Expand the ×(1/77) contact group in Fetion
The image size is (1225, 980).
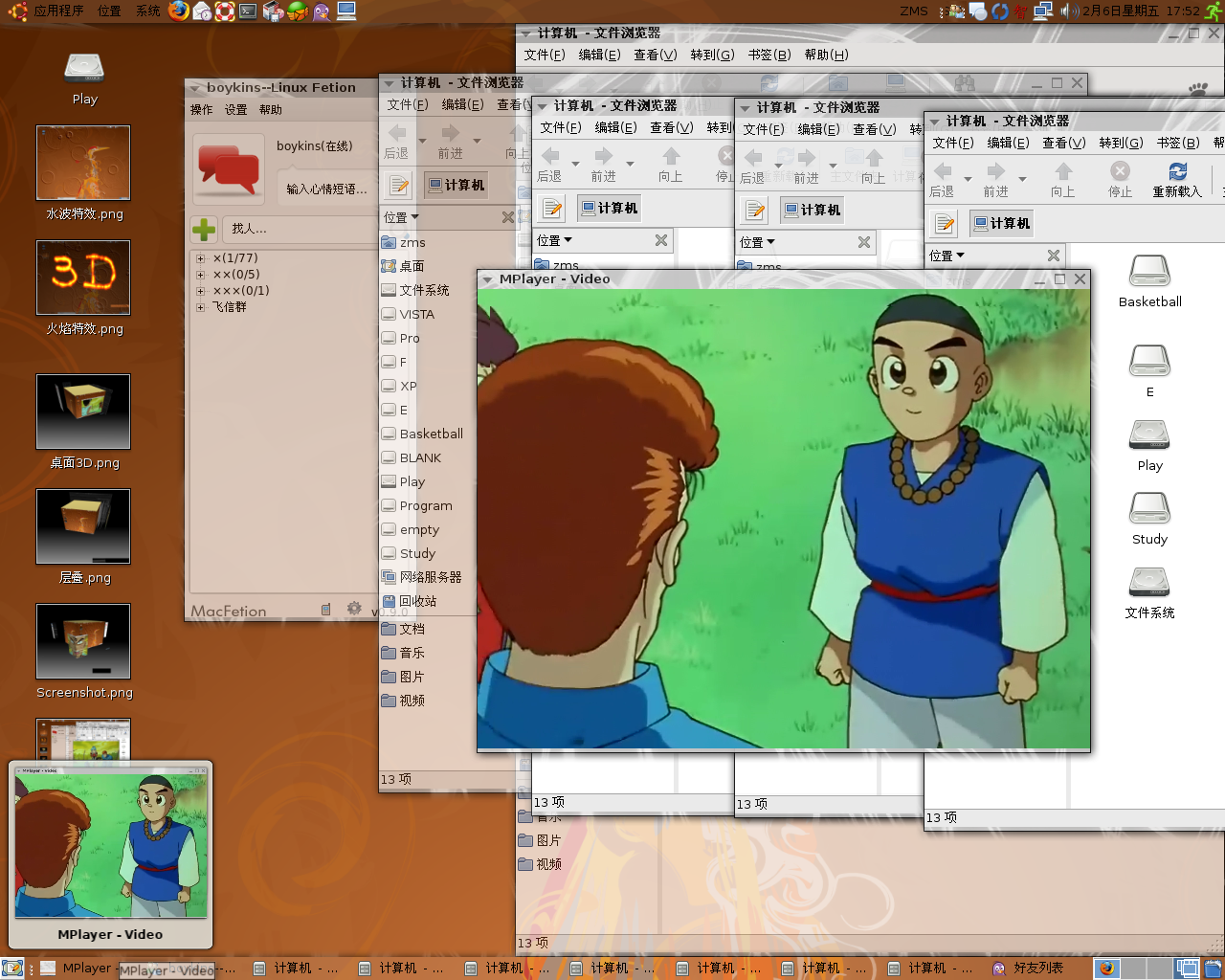tap(200, 258)
